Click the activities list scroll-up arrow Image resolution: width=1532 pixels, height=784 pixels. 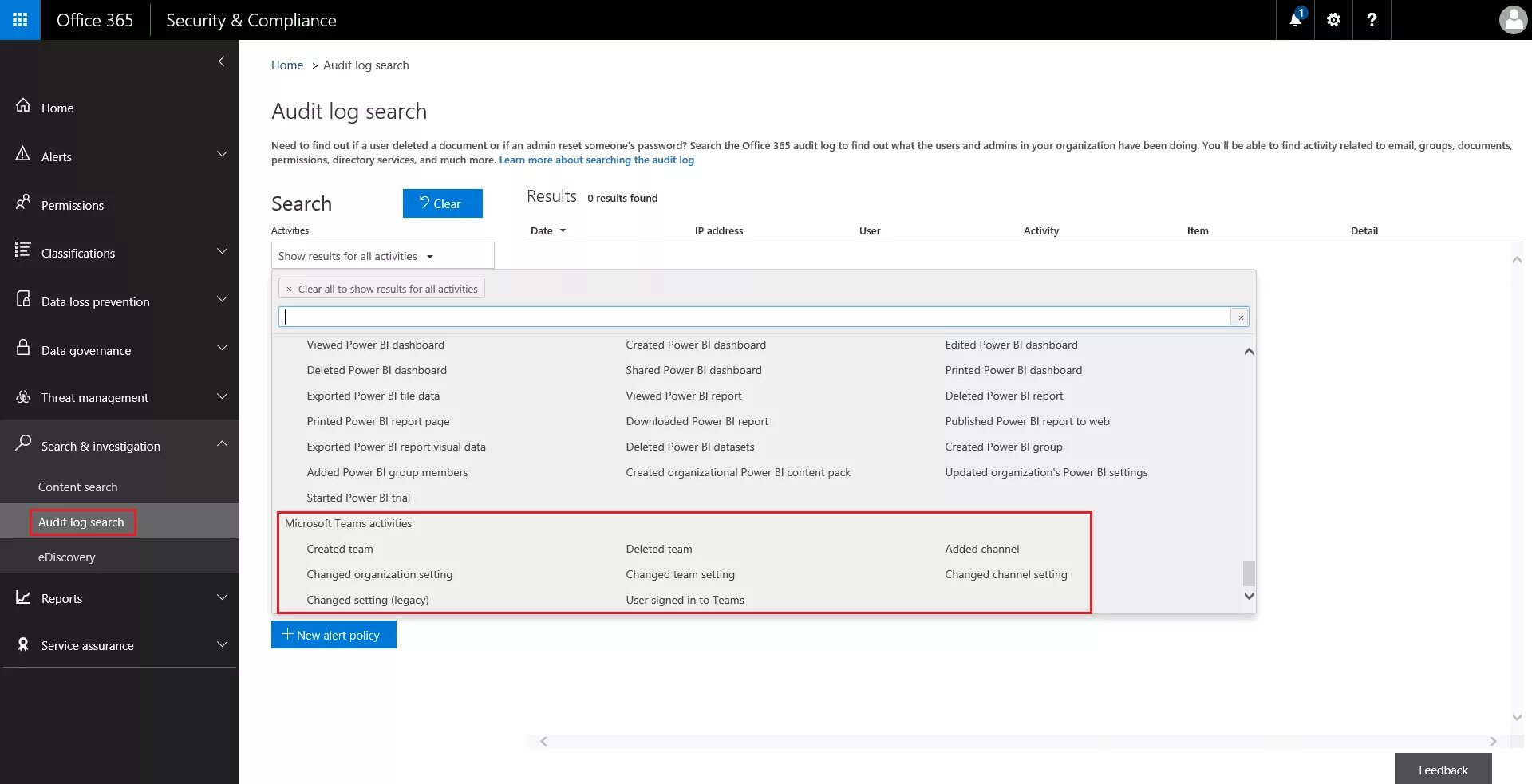point(1249,352)
